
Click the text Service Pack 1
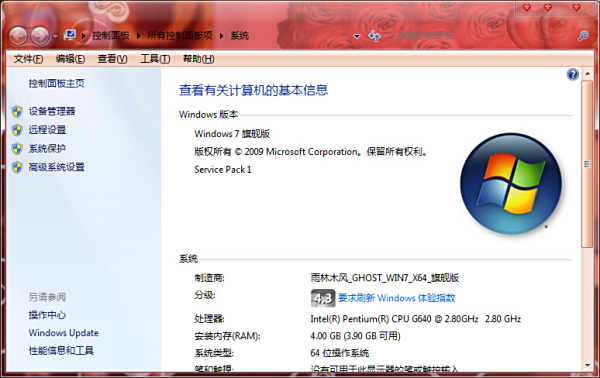click(223, 169)
